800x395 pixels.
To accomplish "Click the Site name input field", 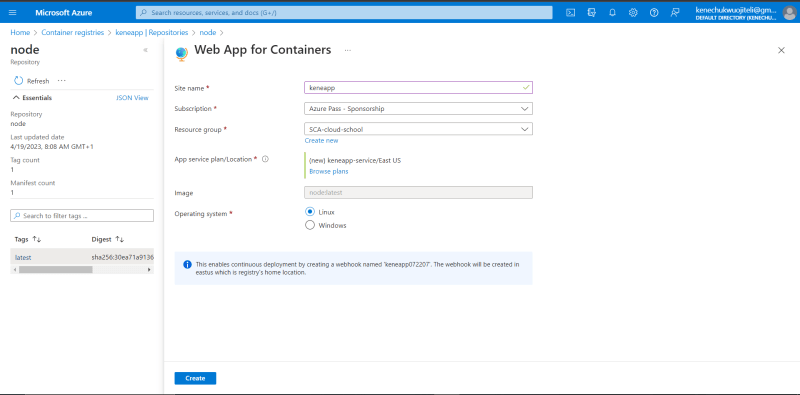I will (x=418, y=88).
